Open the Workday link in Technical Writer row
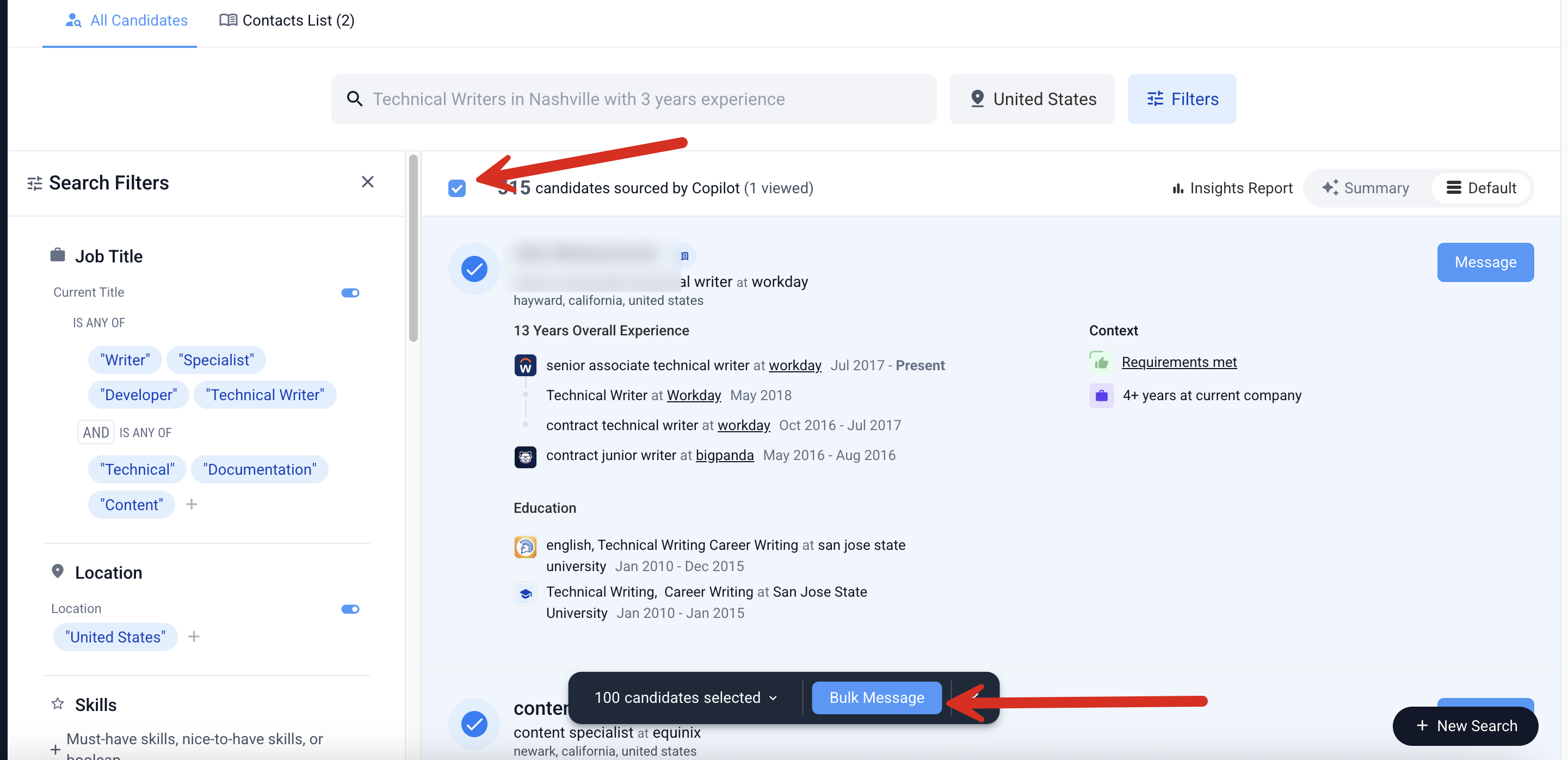 tap(693, 395)
